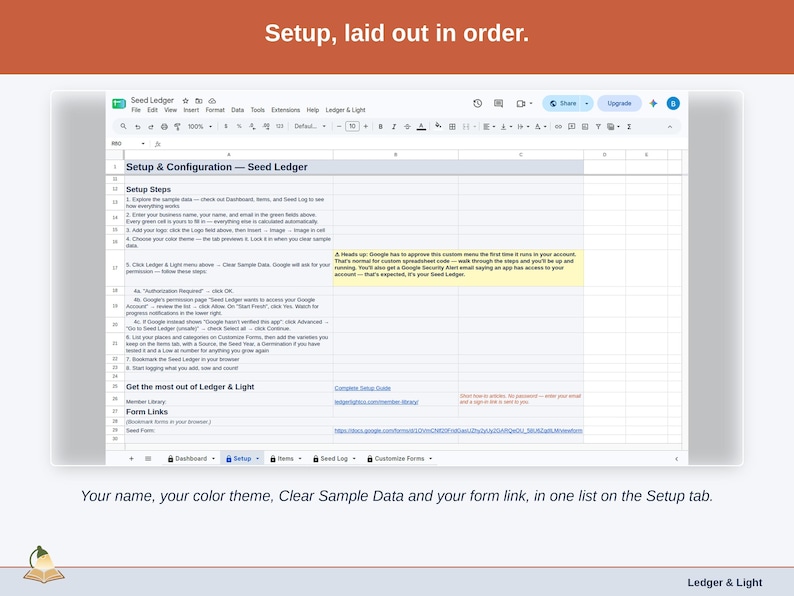This screenshot has height=596, width=794.
Task: Increase decimal places
Action: (x=266, y=127)
